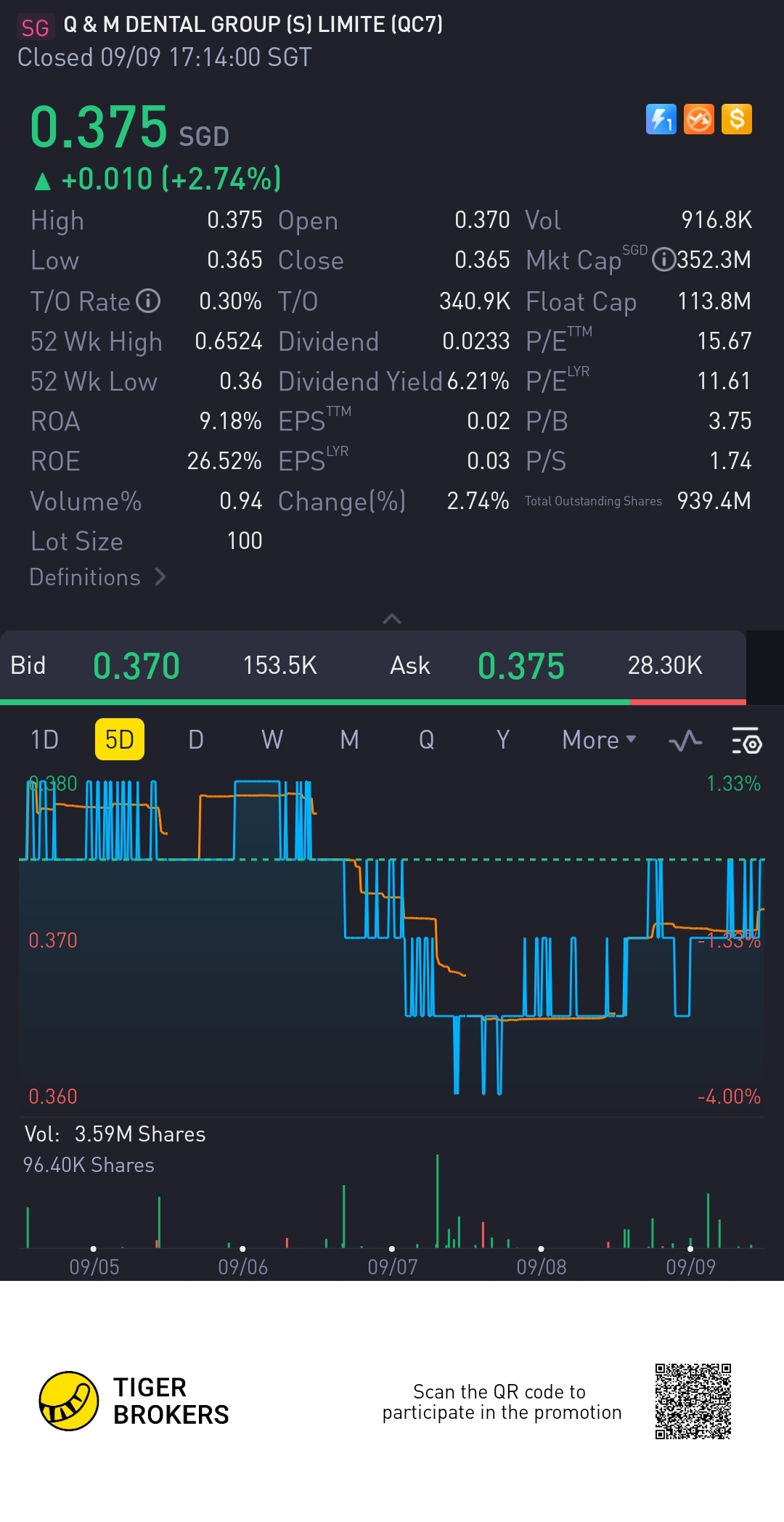Tap the promotion QR code

[693, 1401]
